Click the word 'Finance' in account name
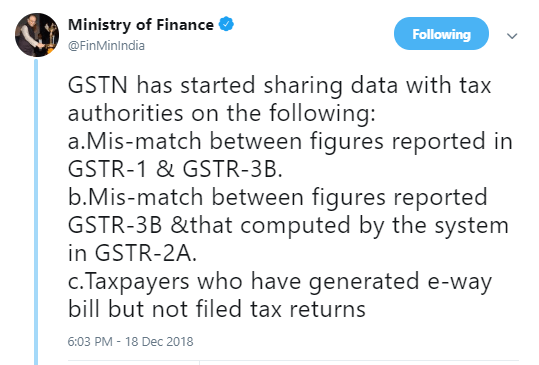 coord(185,24)
